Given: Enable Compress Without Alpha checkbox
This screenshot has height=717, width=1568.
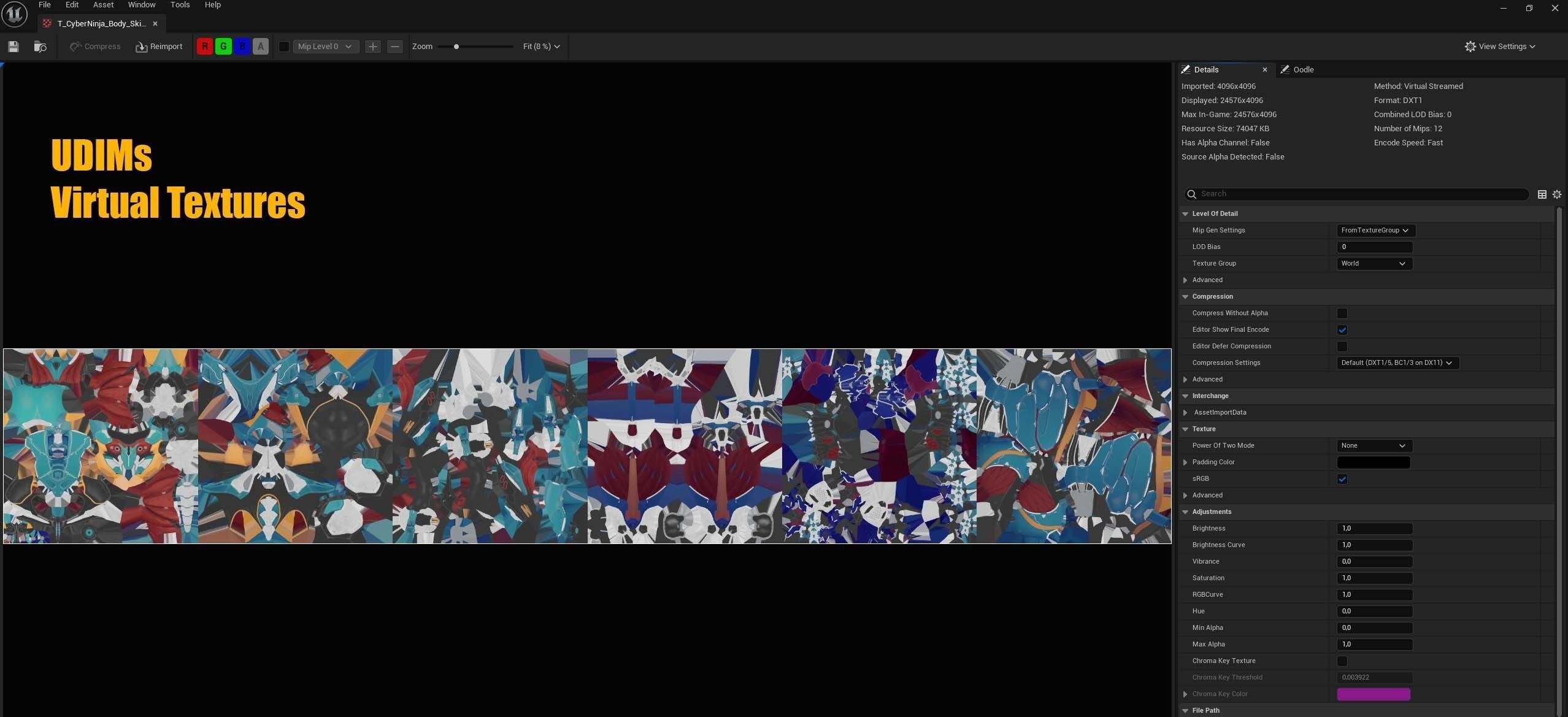Looking at the screenshot, I should click(x=1342, y=313).
